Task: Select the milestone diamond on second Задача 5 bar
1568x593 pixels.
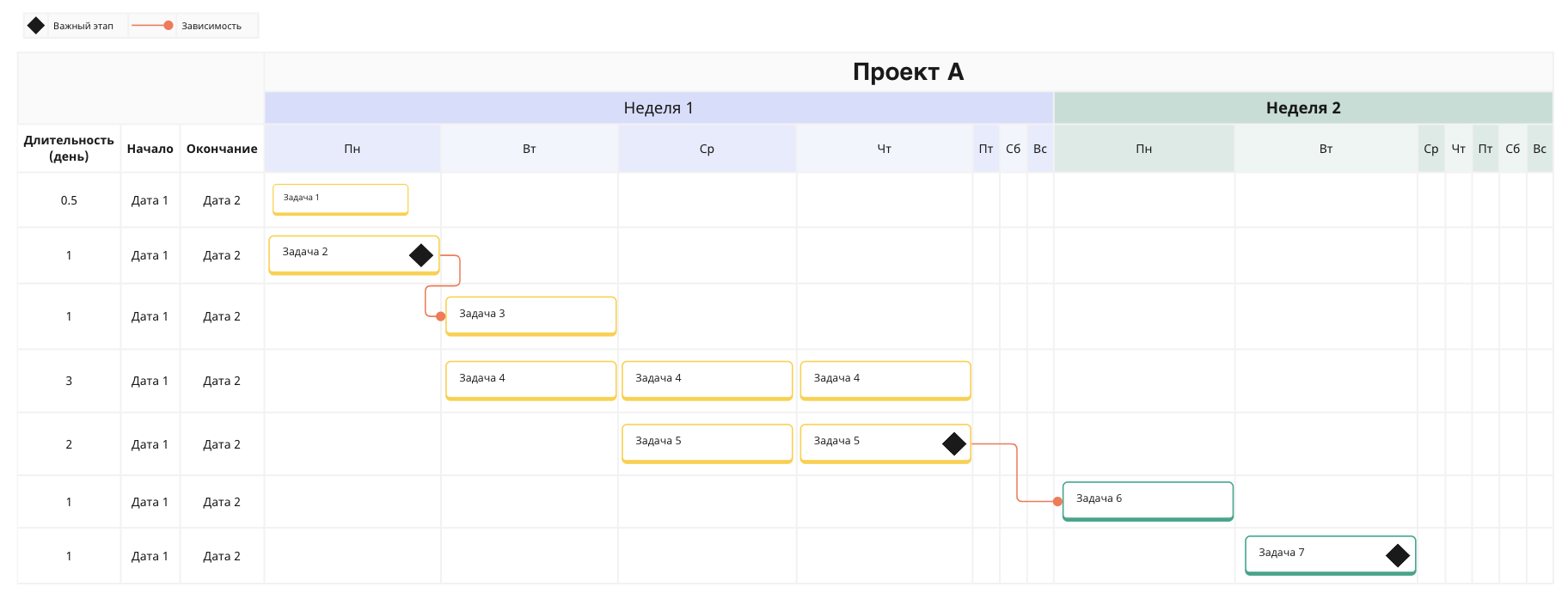Action: (x=954, y=443)
